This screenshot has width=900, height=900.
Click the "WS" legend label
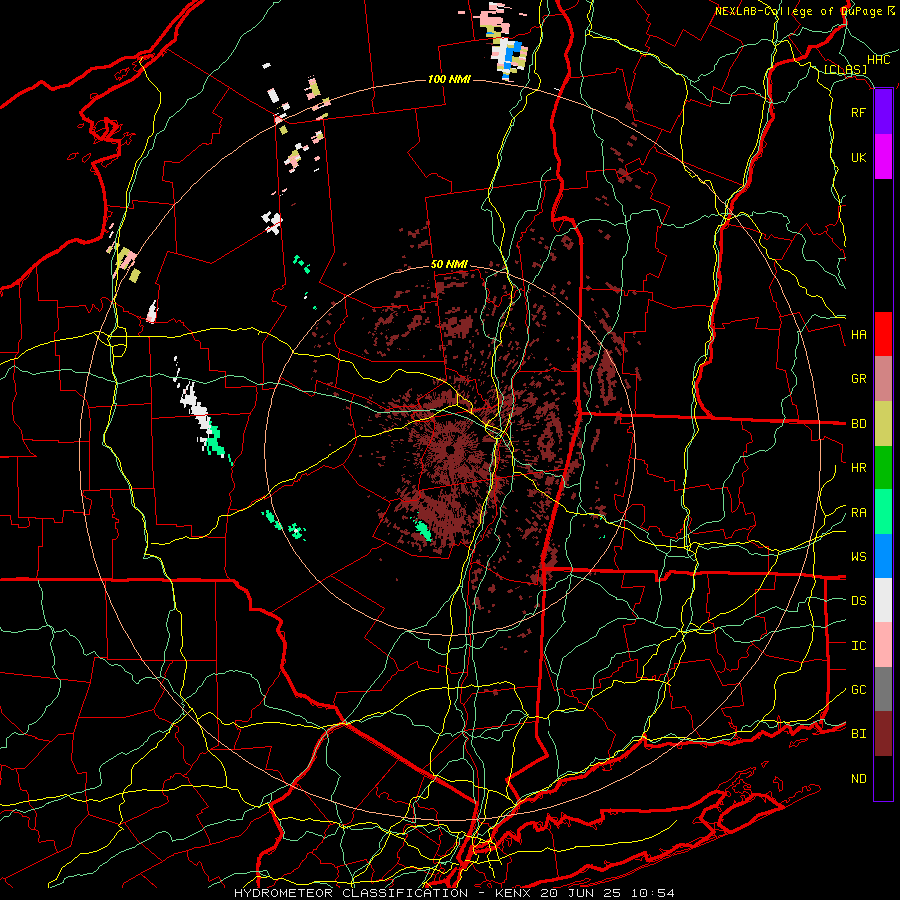[x=858, y=557]
